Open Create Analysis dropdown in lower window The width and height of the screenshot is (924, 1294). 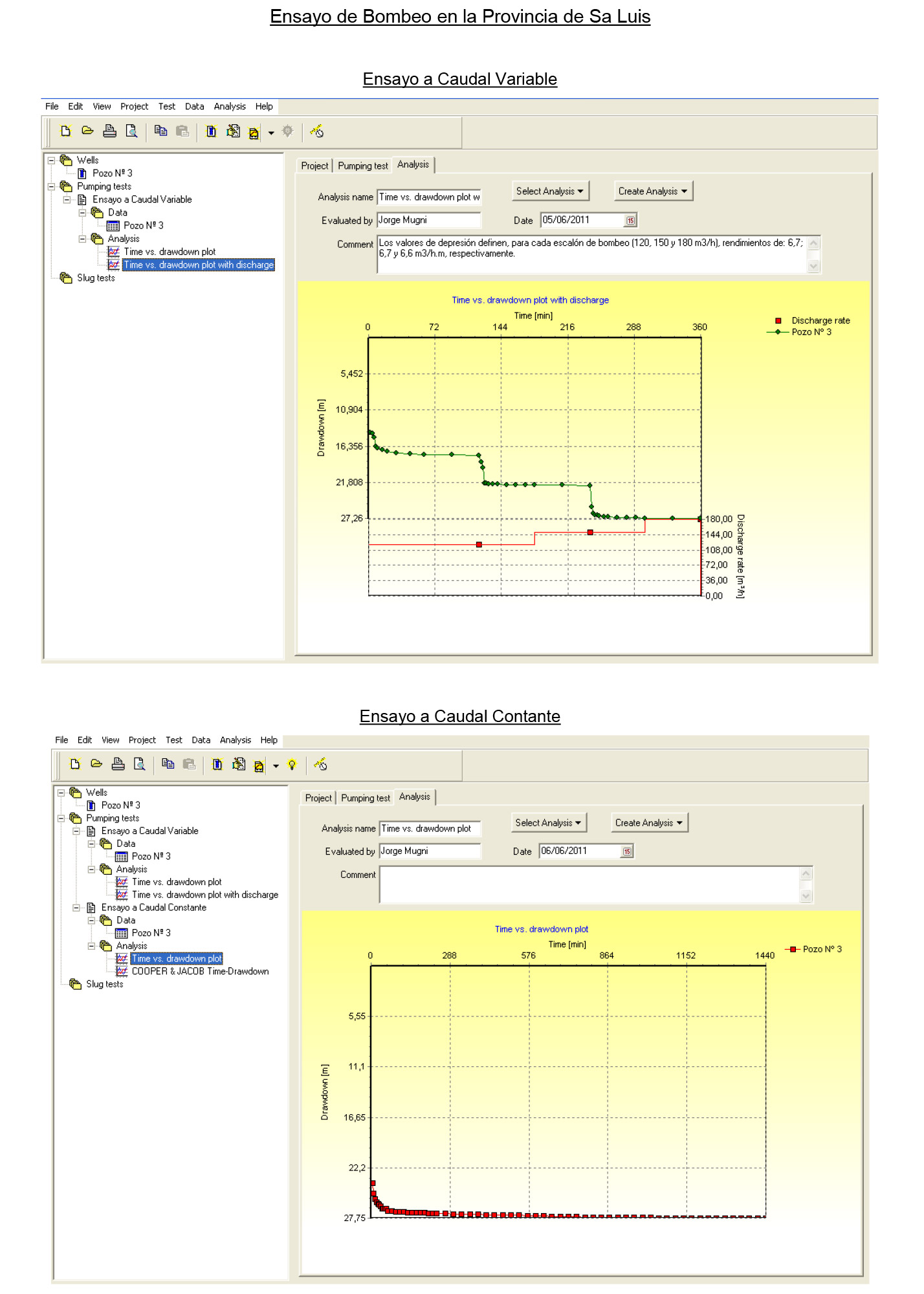tap(649, 822)
